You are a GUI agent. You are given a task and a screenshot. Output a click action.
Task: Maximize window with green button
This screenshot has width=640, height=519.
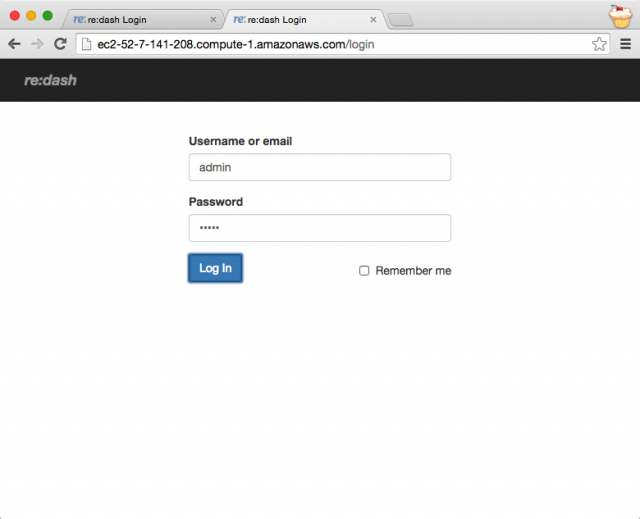pyautogui.click(x=48, y=16)
